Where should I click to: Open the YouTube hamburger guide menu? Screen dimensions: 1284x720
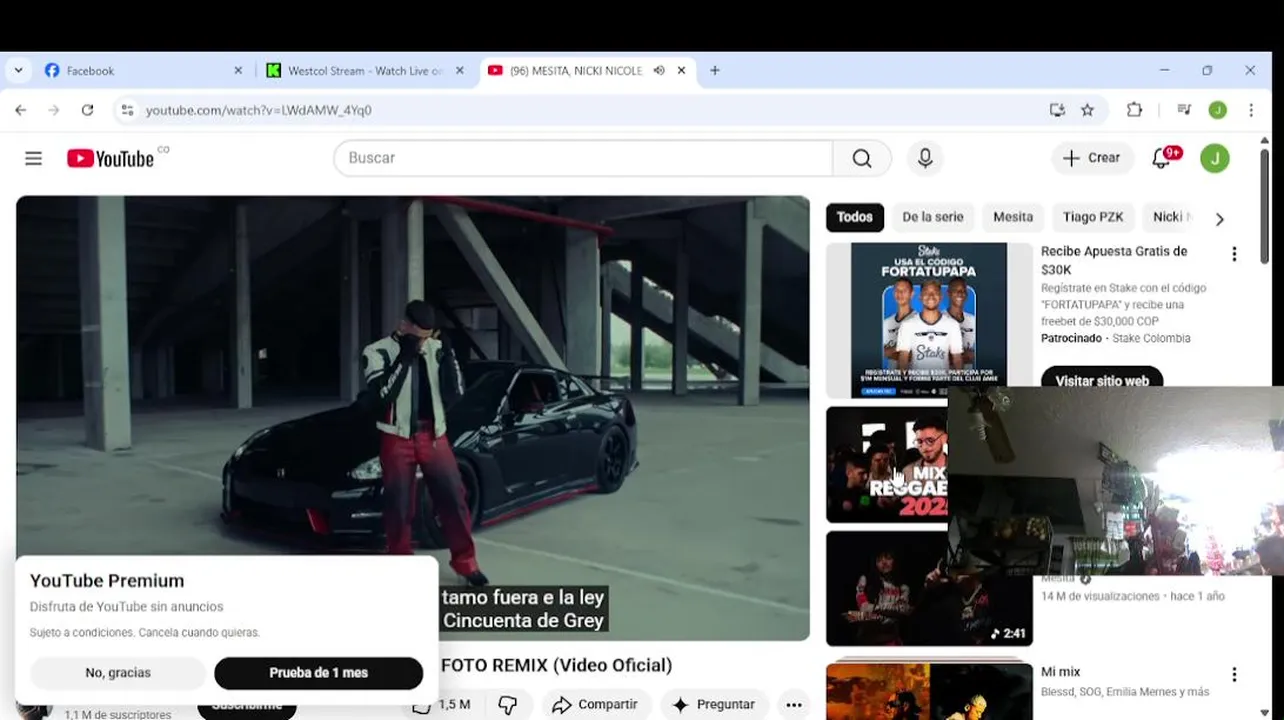pos(33,158)
